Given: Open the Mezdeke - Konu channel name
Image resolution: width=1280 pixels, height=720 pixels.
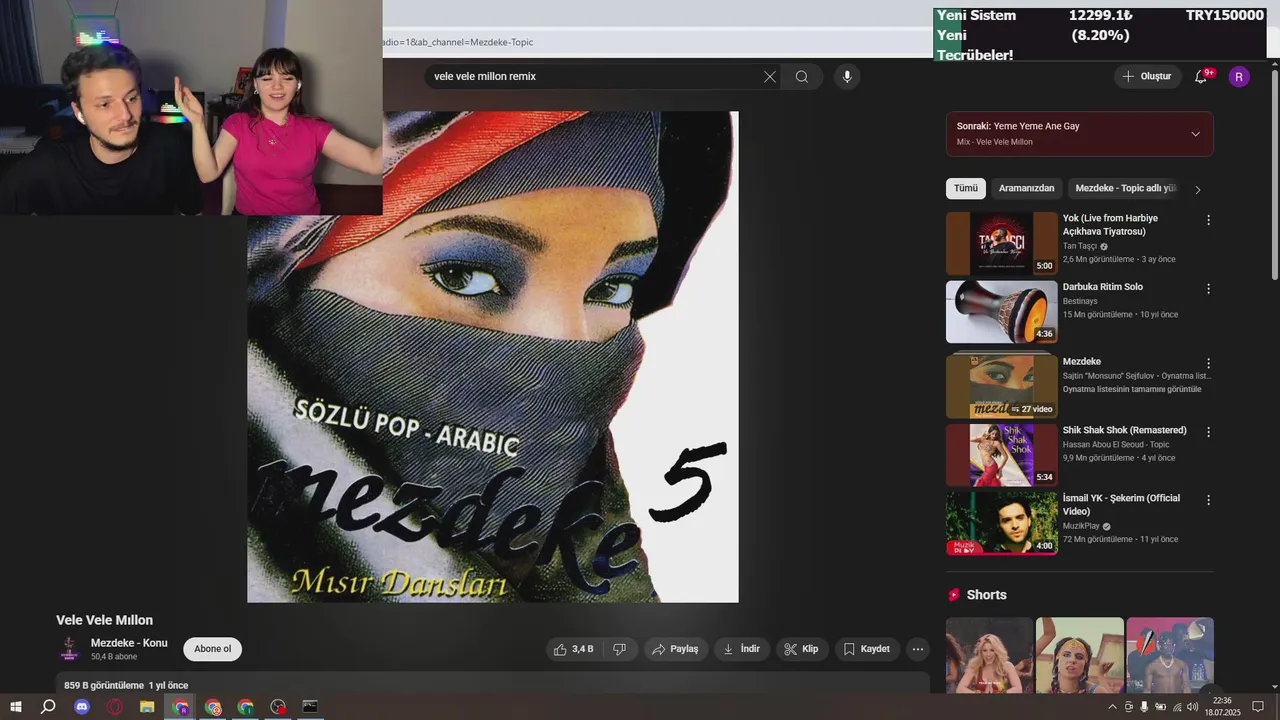Looking at the screenshot, I should 129,643.
